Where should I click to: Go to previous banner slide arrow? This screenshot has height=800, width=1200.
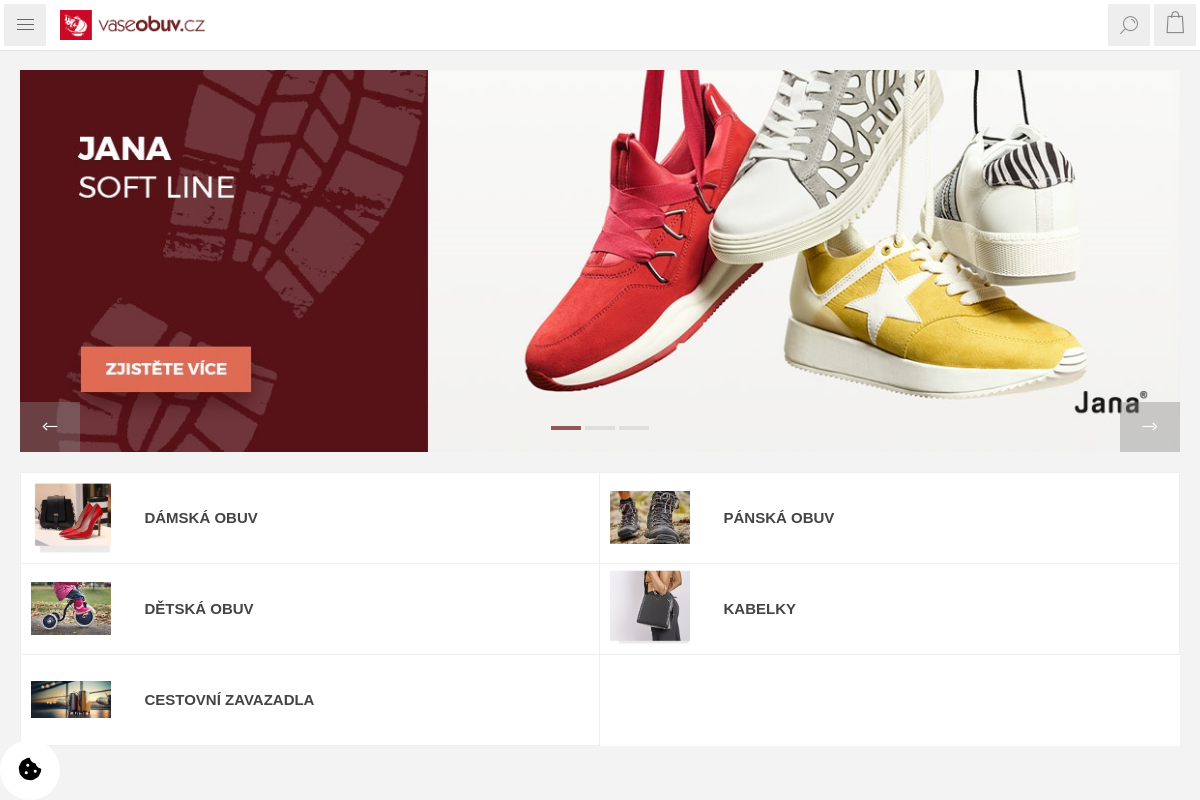pos(50,427)
